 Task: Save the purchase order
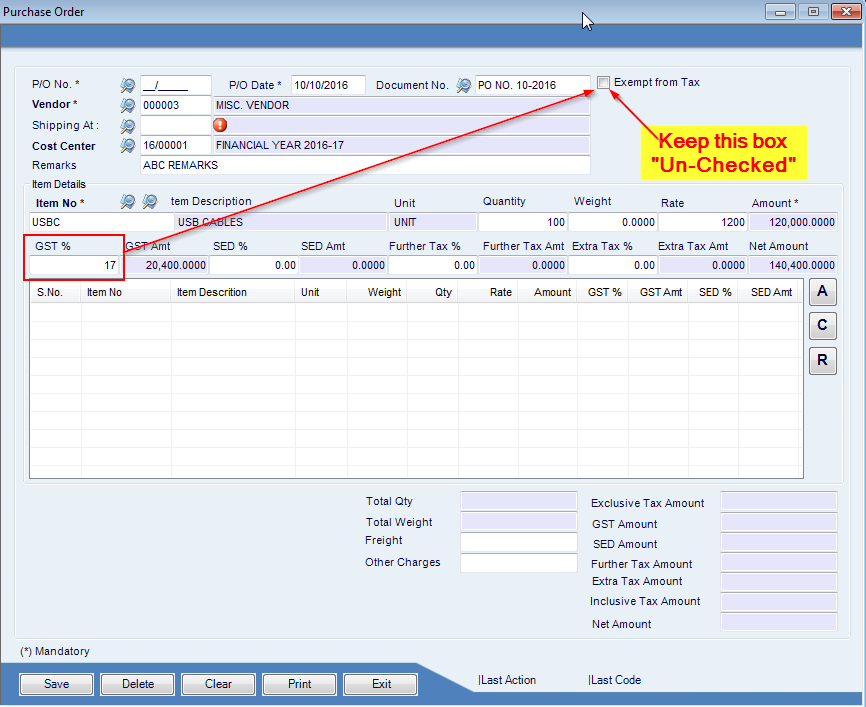pyautogui.click(x=56, y=684)
